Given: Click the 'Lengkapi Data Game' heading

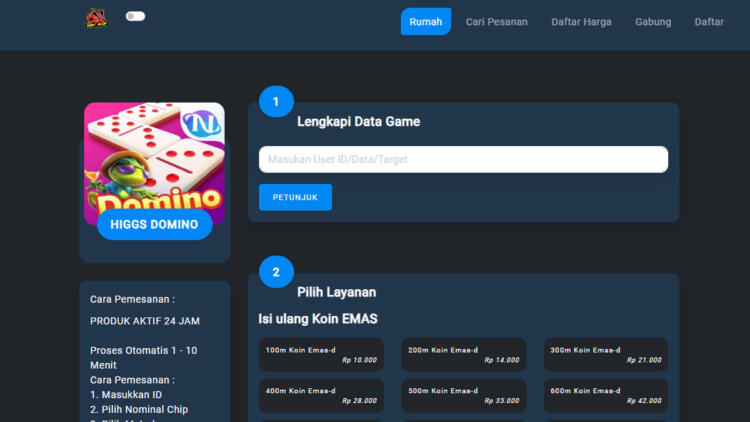Looking at the screenshot, I should [x=359, y=122].
